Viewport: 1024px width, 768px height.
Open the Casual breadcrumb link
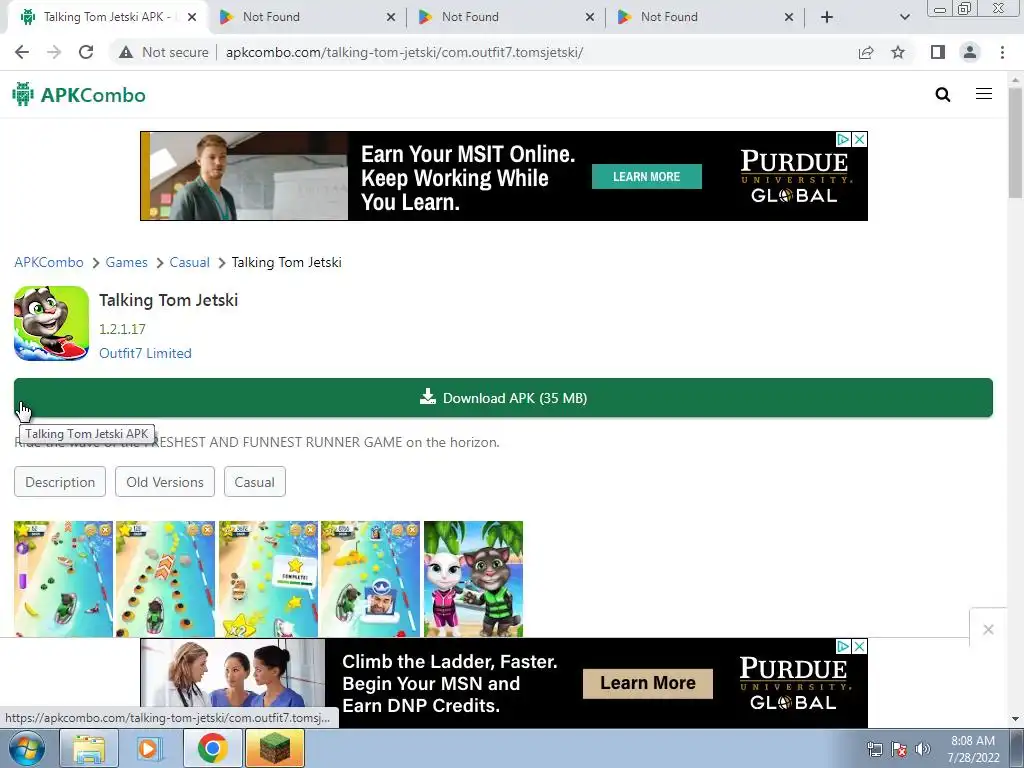pyautogui.click(x=189, y=263)
